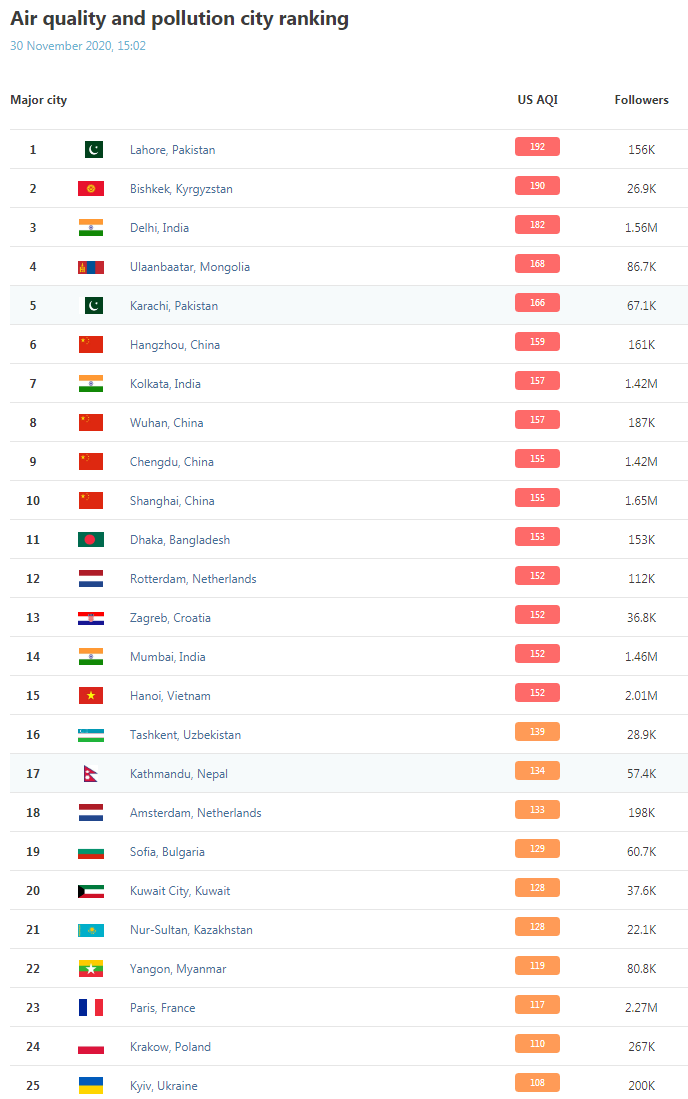Click the Kyrgyzstan flag icon
Screen dimensions: 688x1099
click(x=91, y=189)
